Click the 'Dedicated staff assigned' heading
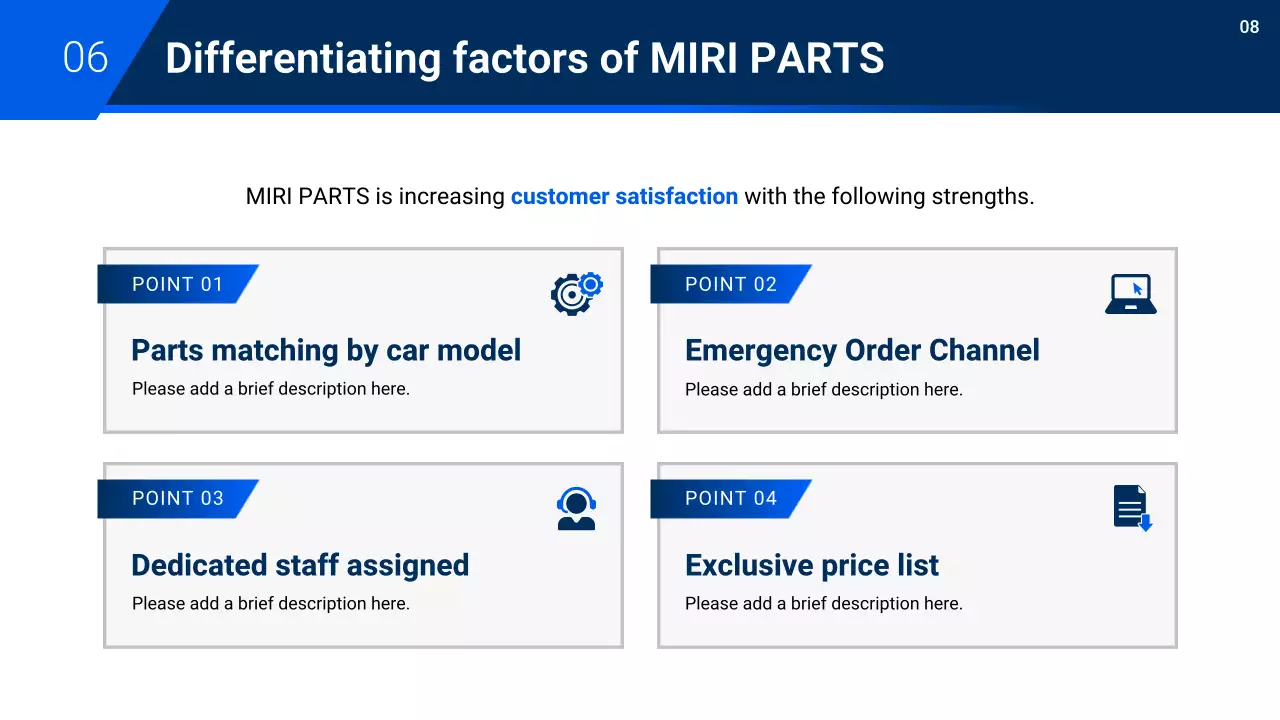Viewport: 1280px width, 720px height. 300,565
